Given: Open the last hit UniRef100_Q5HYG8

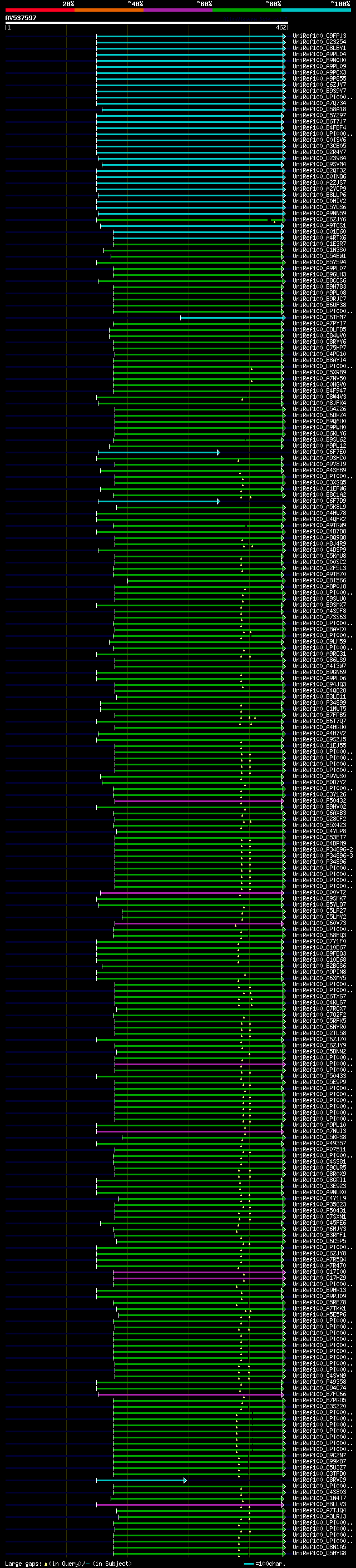Looking at the screenshot, I should (319, 1554).
